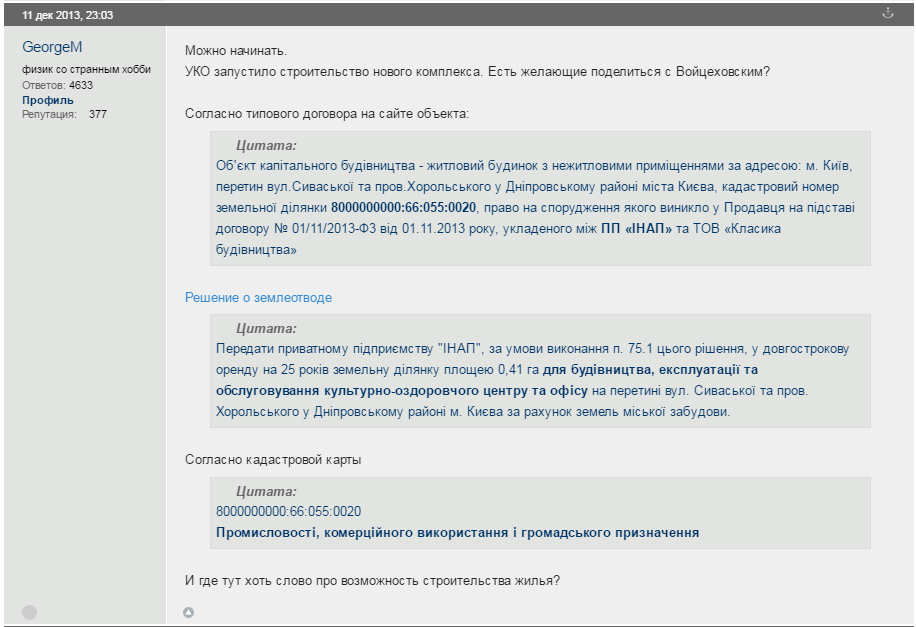Click the anchor permalink icon in post header
This screenshot has width=916, height=627.
click(886, 13)
